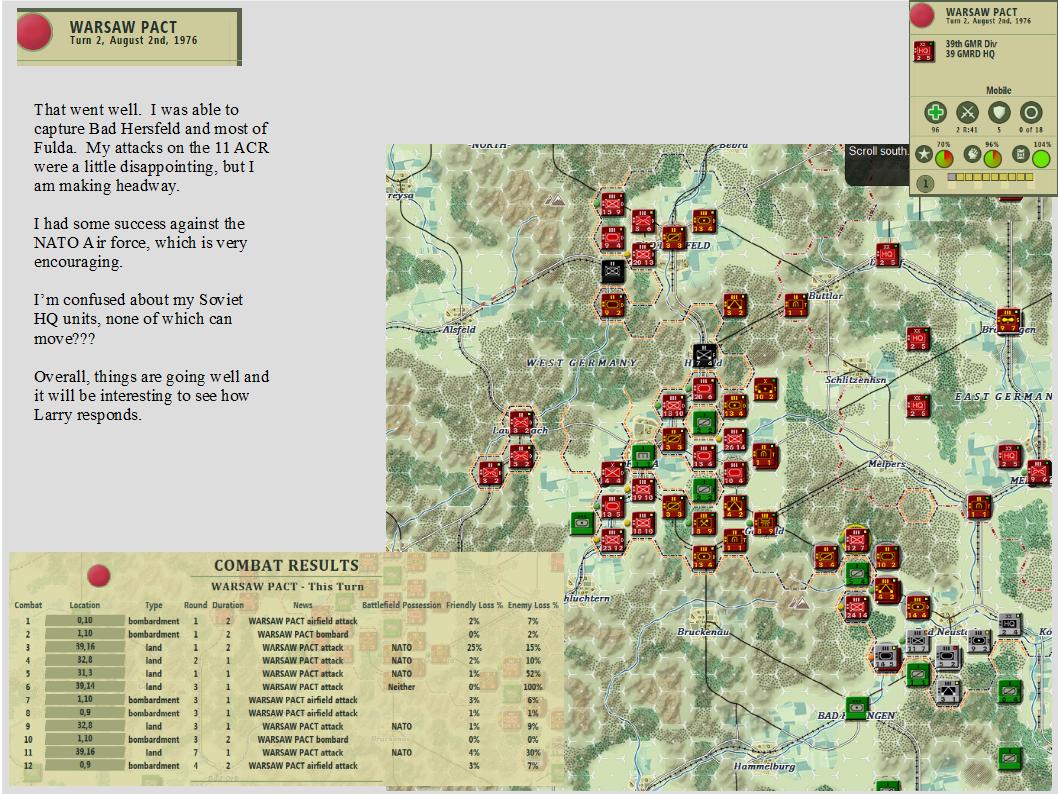Select the 8-9 unit at Gersfeld
1058x794 pixels.
[764, 523]
